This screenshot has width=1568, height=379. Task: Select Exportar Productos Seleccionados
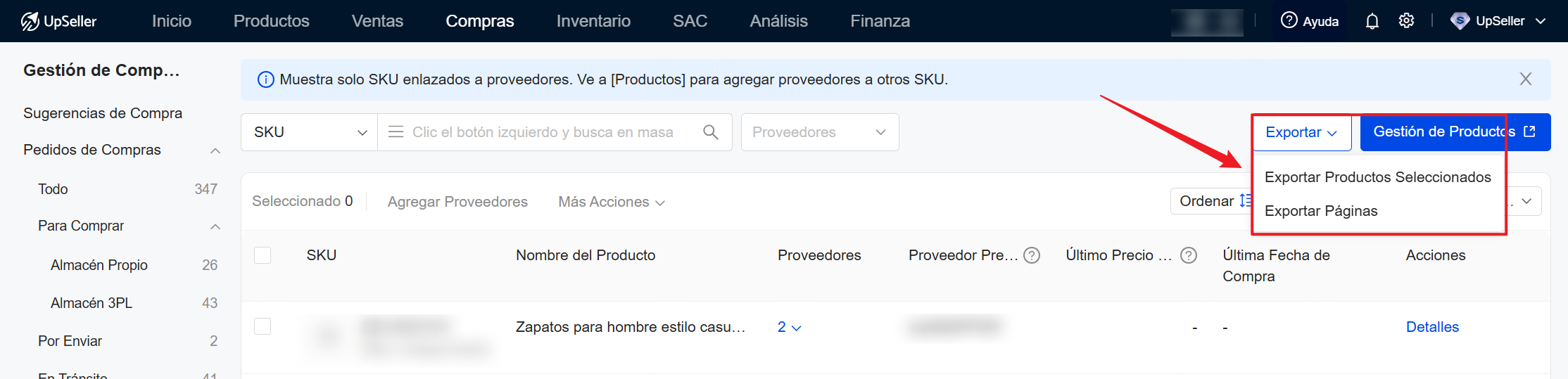1377,177
